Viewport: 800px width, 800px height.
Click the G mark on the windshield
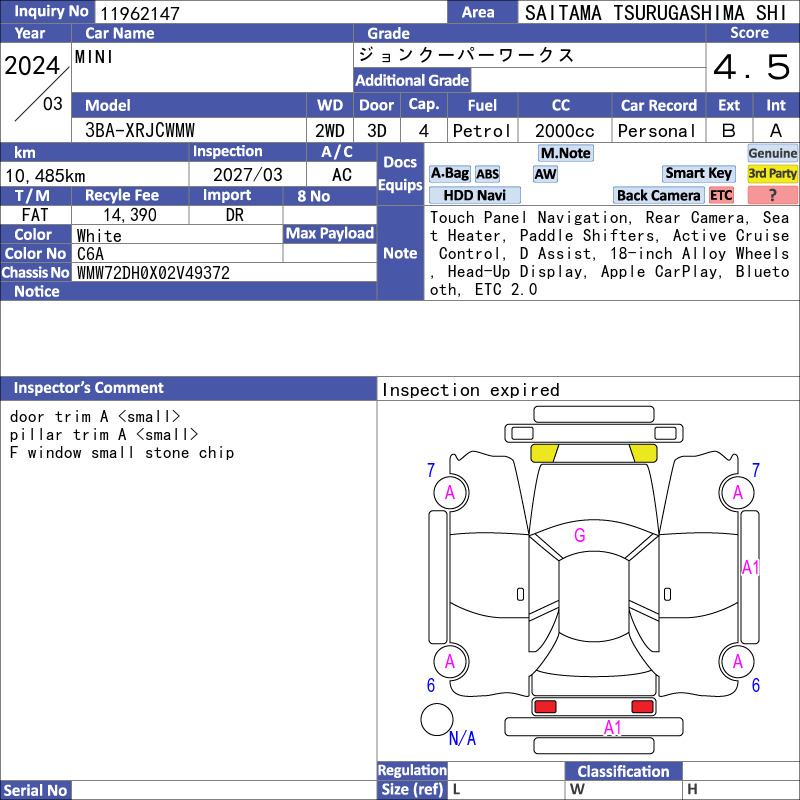pos(580,535)
